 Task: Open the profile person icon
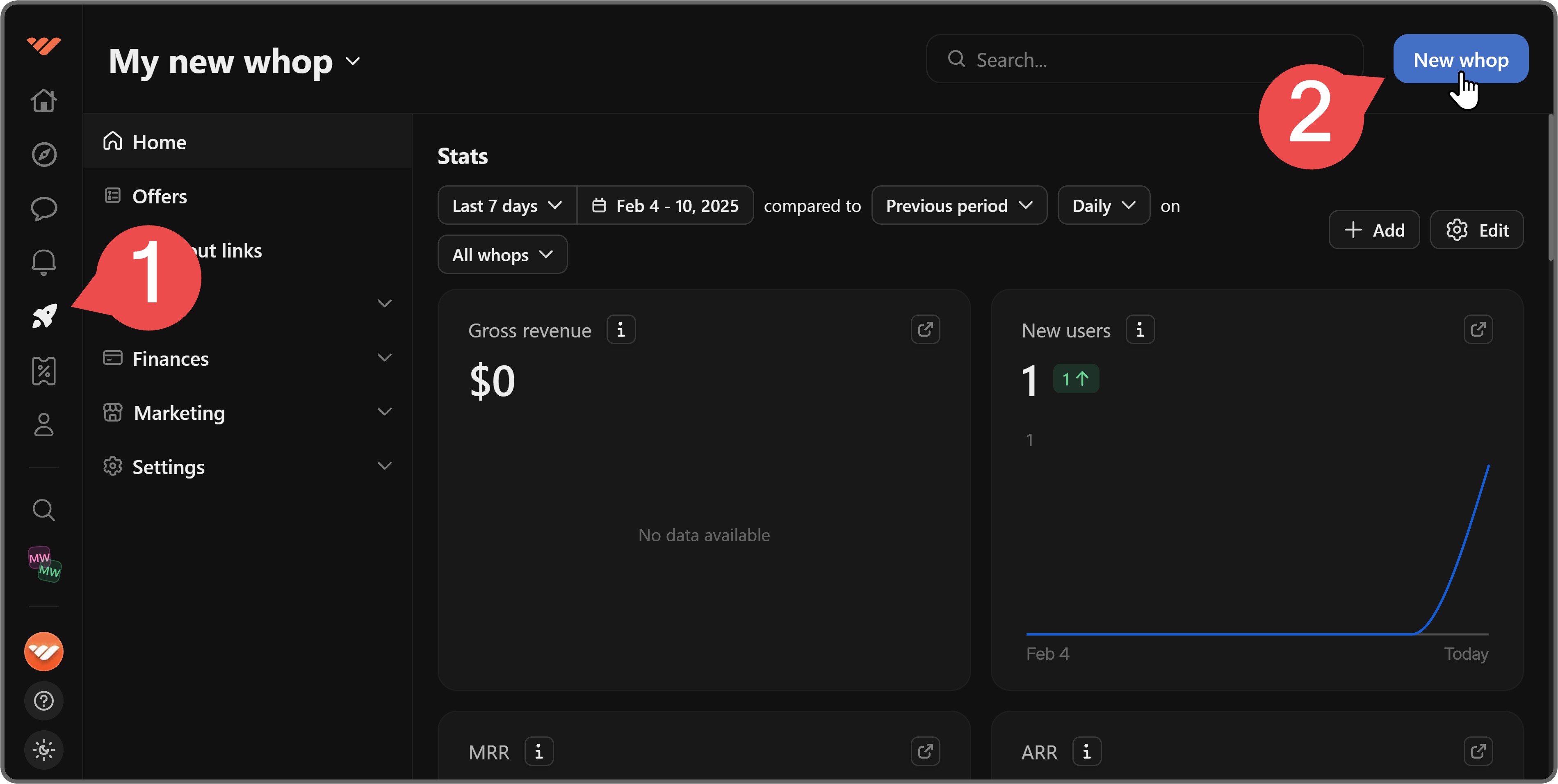(44, 425)
